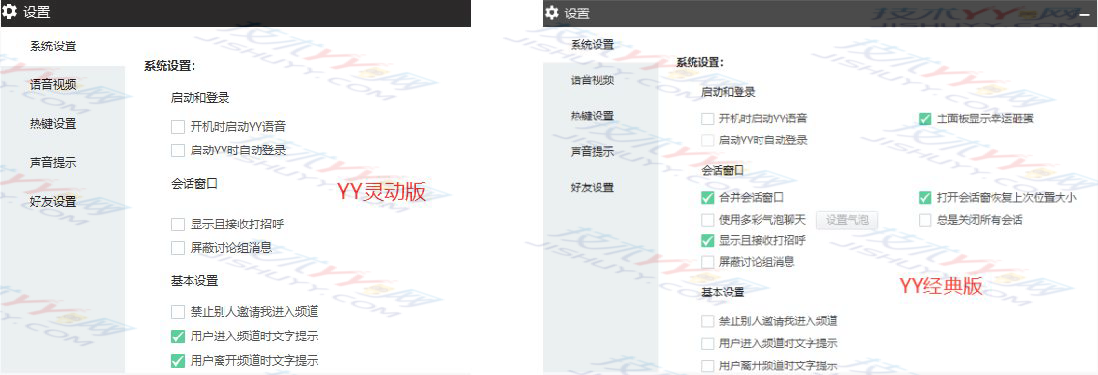Enable 启动YY时自动登录 in left window
Screen dimensions: 1098x375
click(x=178, y=150)
